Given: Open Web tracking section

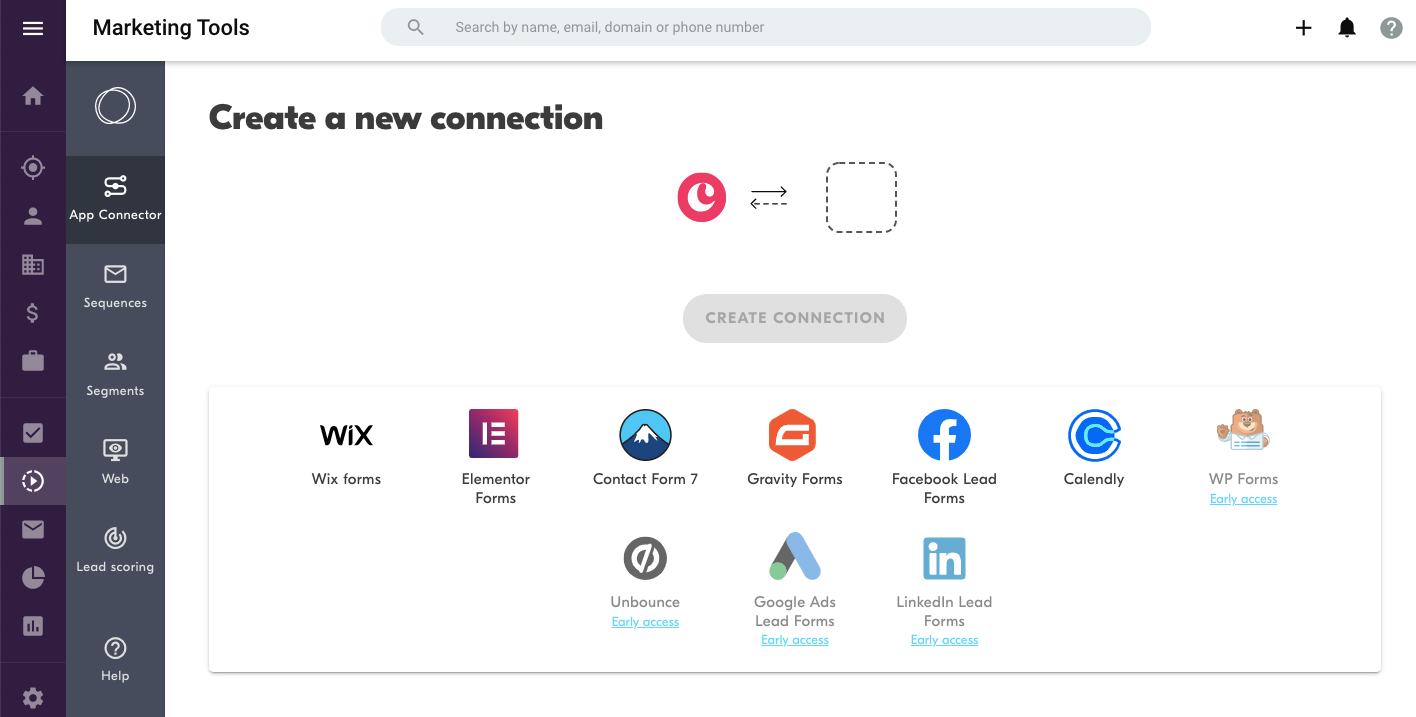Looking at the screenshot, I should pos(115,463).
